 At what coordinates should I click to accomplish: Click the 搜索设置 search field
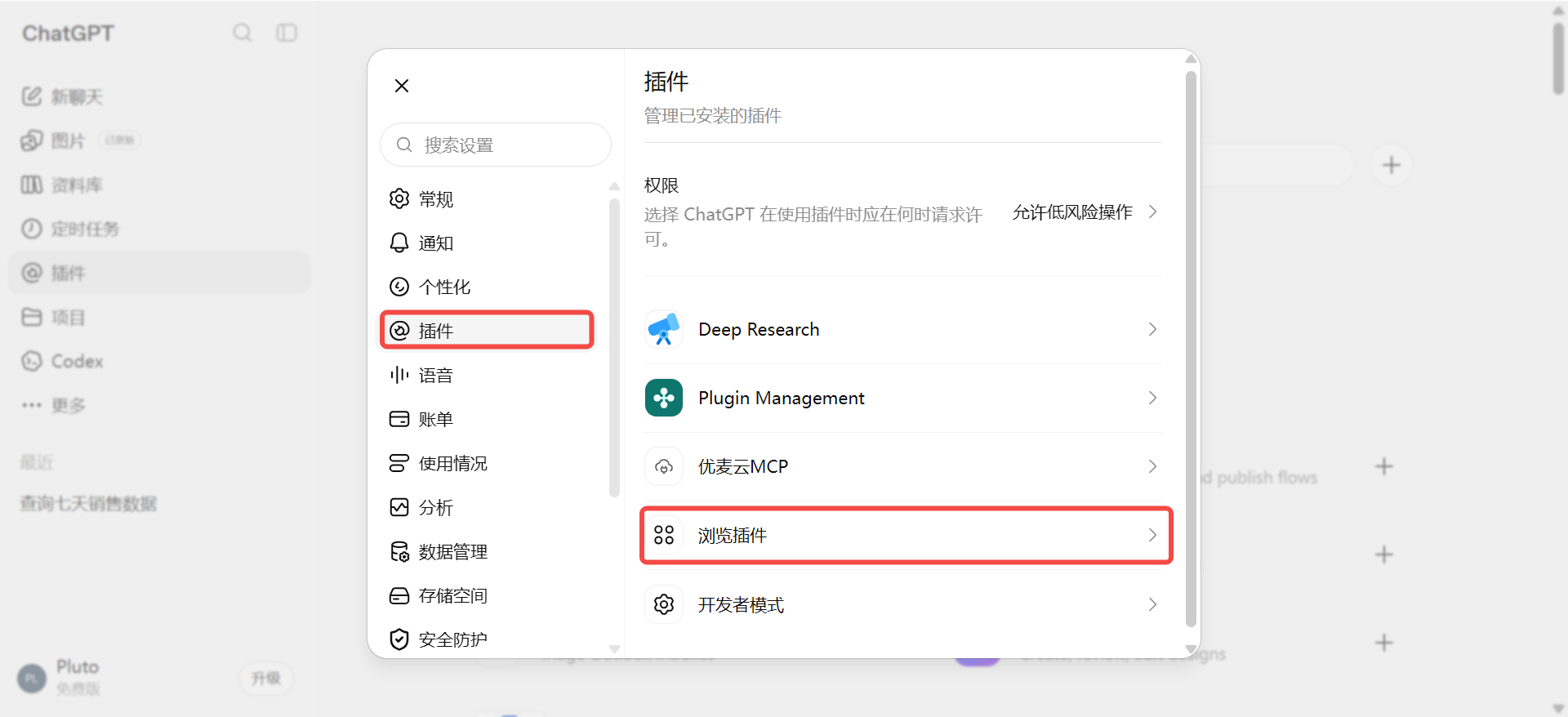(496, 145)
